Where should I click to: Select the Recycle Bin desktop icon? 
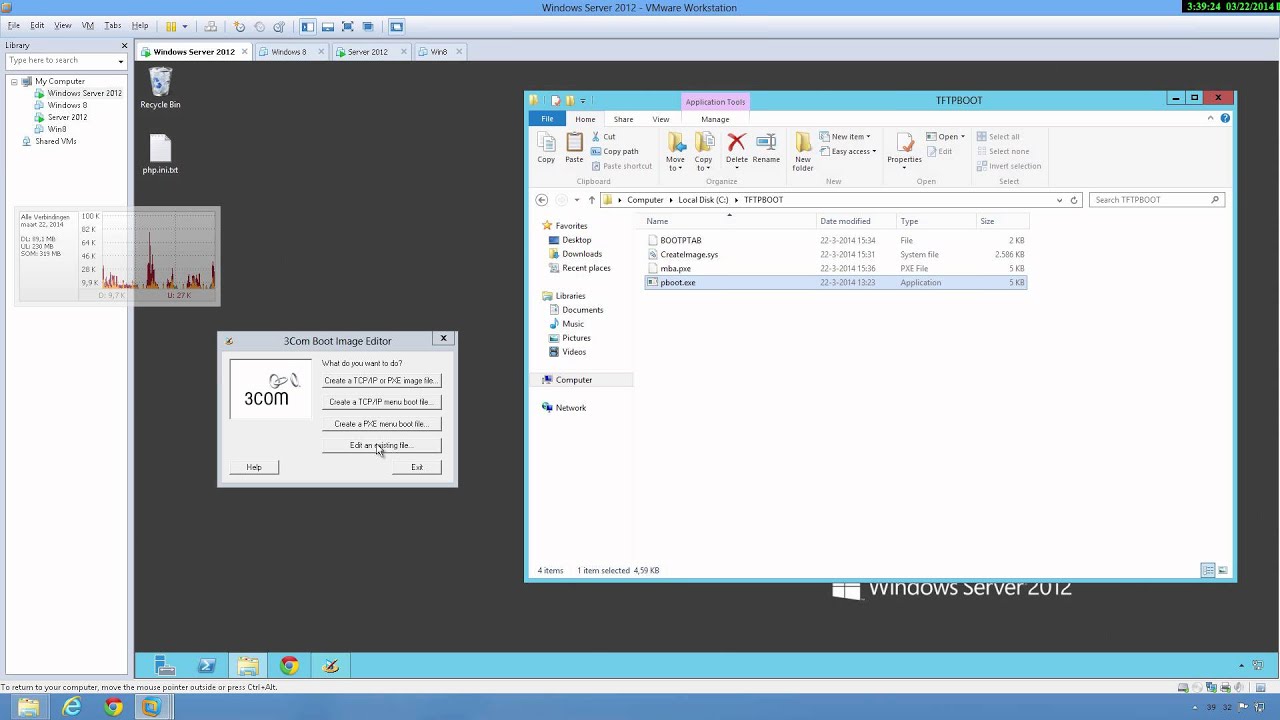[160, 88]
